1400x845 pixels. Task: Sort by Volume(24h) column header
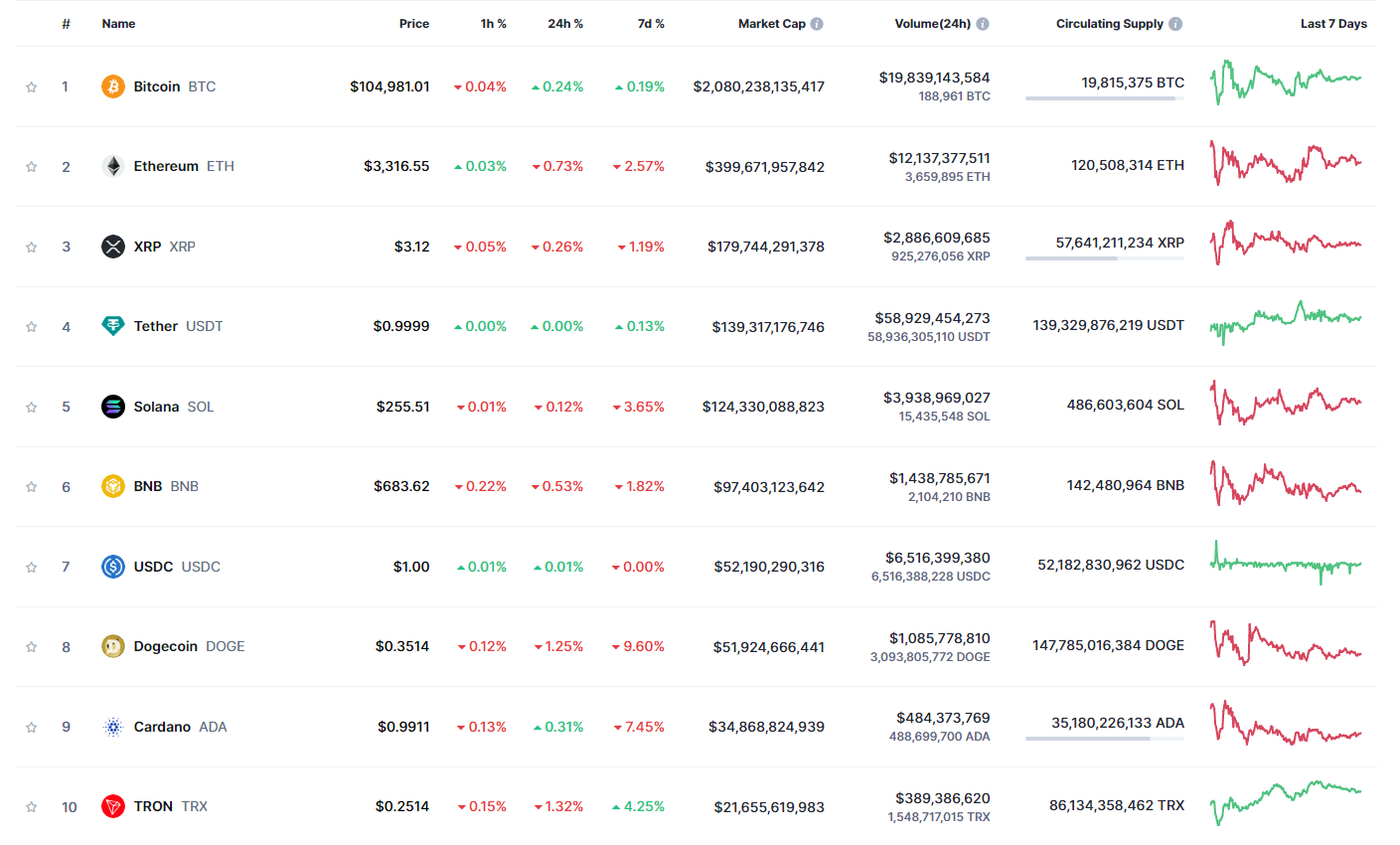coord(933,24)
